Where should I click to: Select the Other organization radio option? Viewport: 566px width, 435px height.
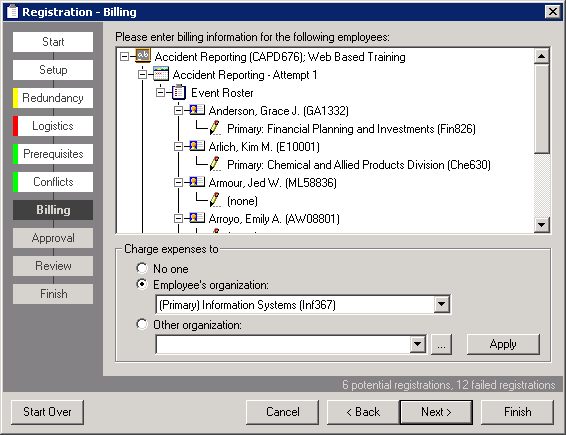click(x=142, y=324)
